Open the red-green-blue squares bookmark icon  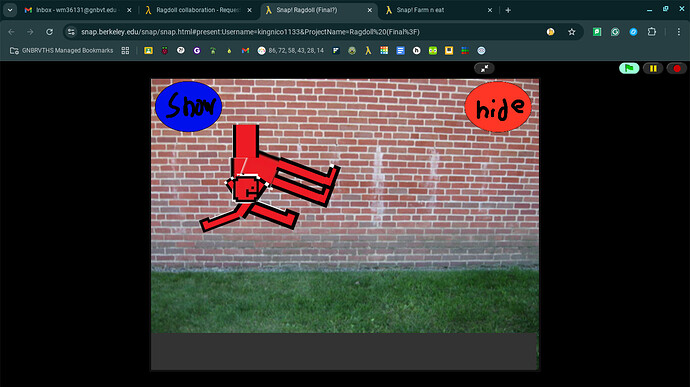click(x=465, y=51)
